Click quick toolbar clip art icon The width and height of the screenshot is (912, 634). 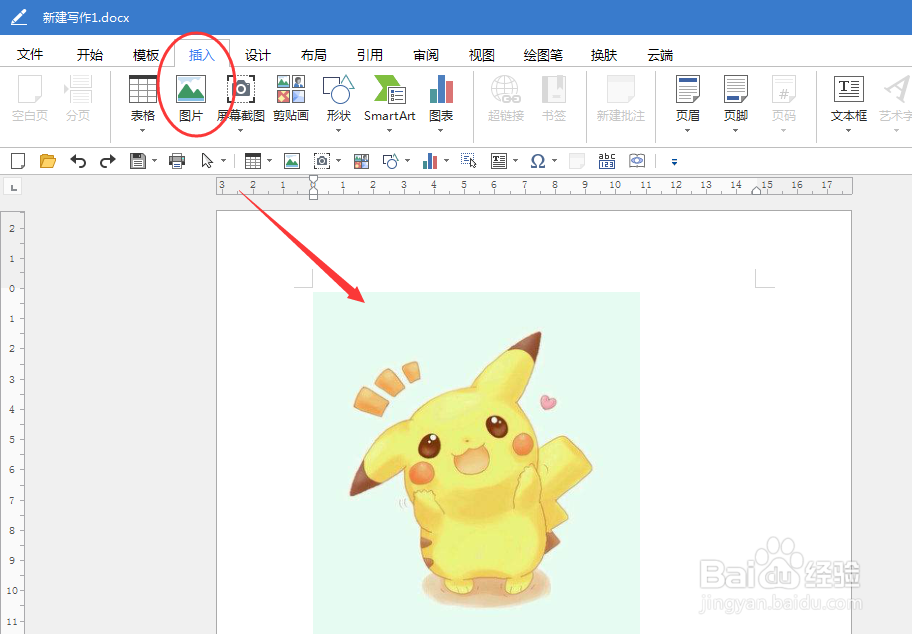361,161
